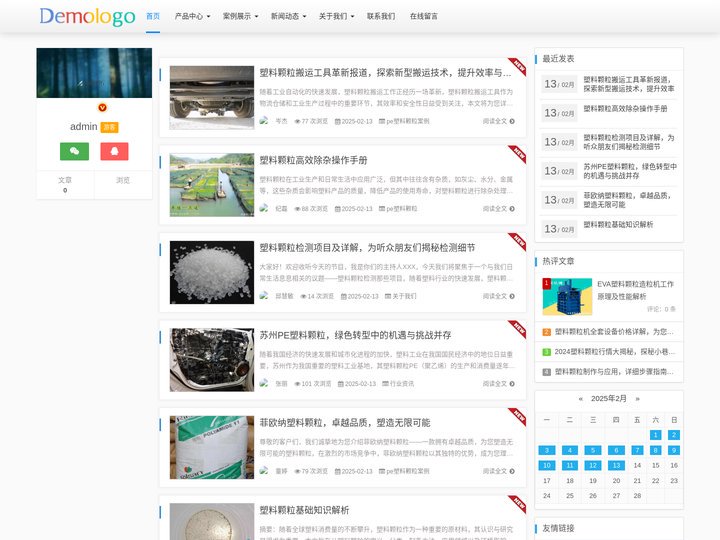Open main article title 塑料颗粒基础知识解析

tap(304, 510)
